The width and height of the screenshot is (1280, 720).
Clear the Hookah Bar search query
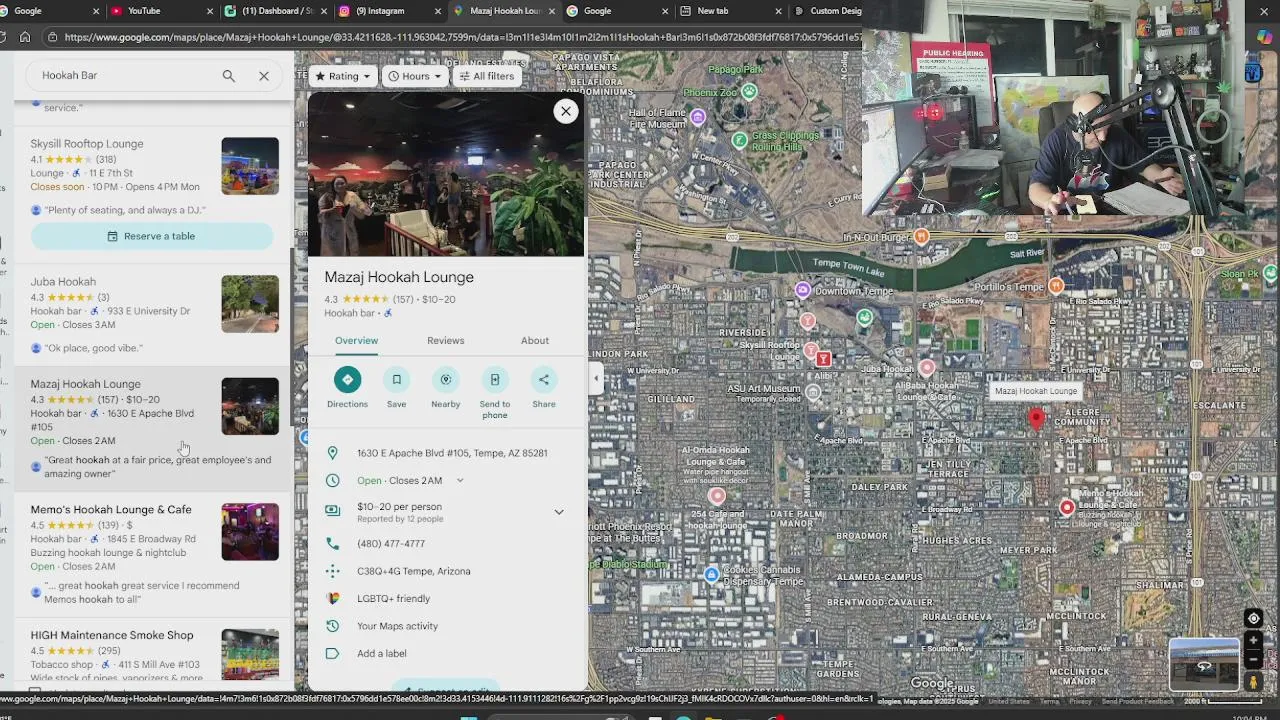click(264, 76)
